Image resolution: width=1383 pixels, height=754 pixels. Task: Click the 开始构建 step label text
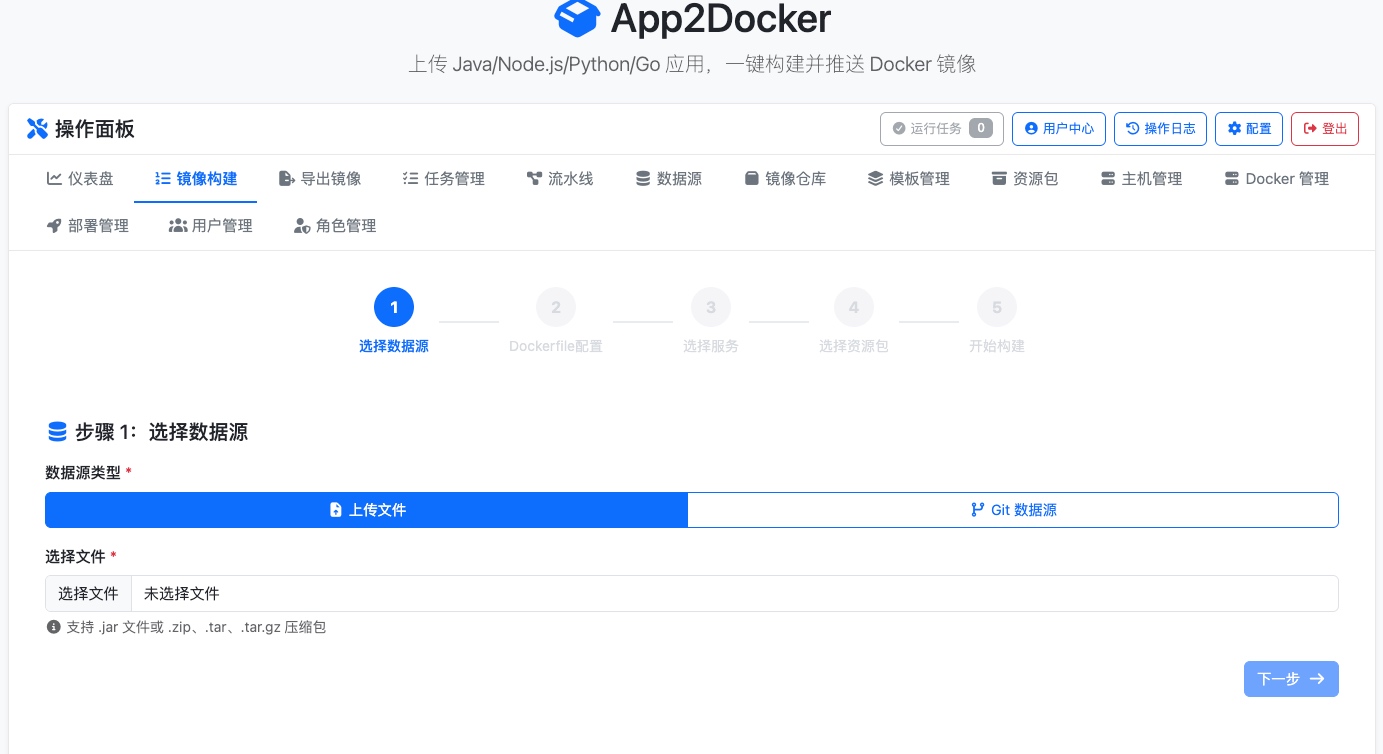997,346
